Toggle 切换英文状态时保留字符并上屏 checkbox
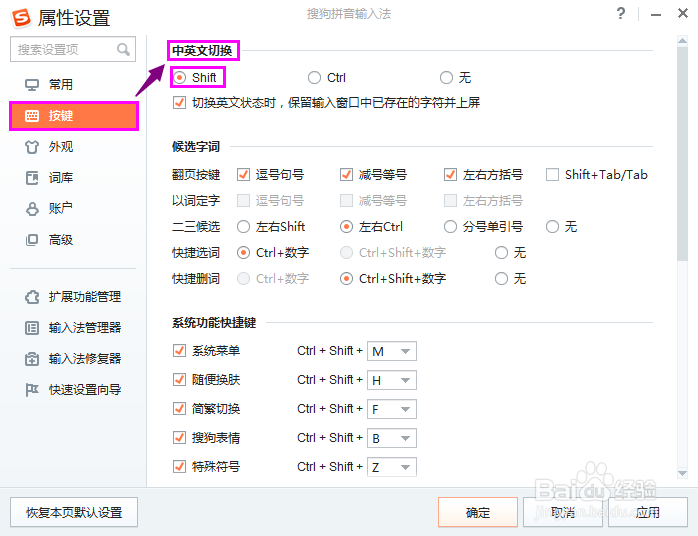 [179, 103]
